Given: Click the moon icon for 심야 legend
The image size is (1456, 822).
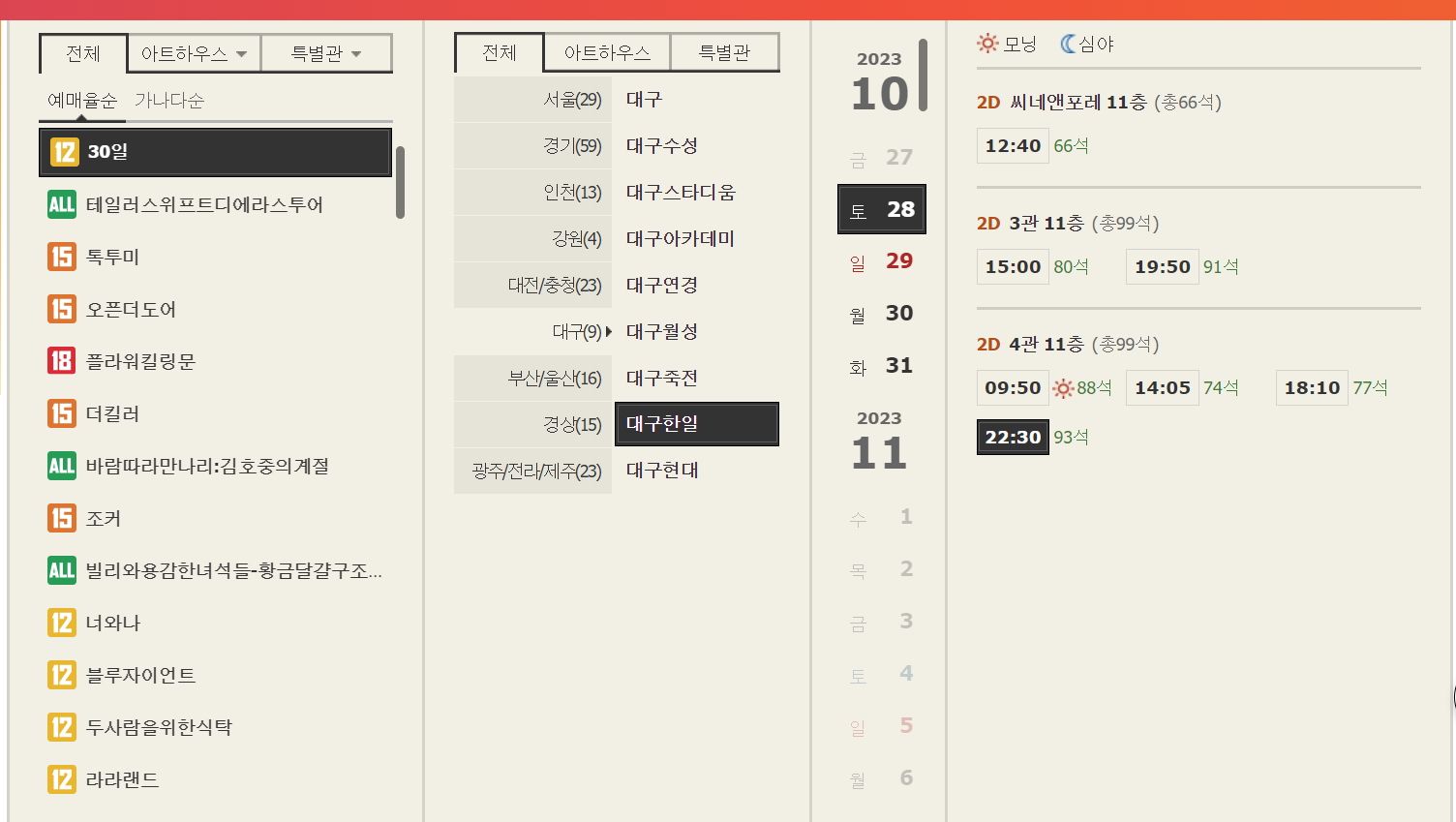Looking at the screenshot, I should [1068, 44].
